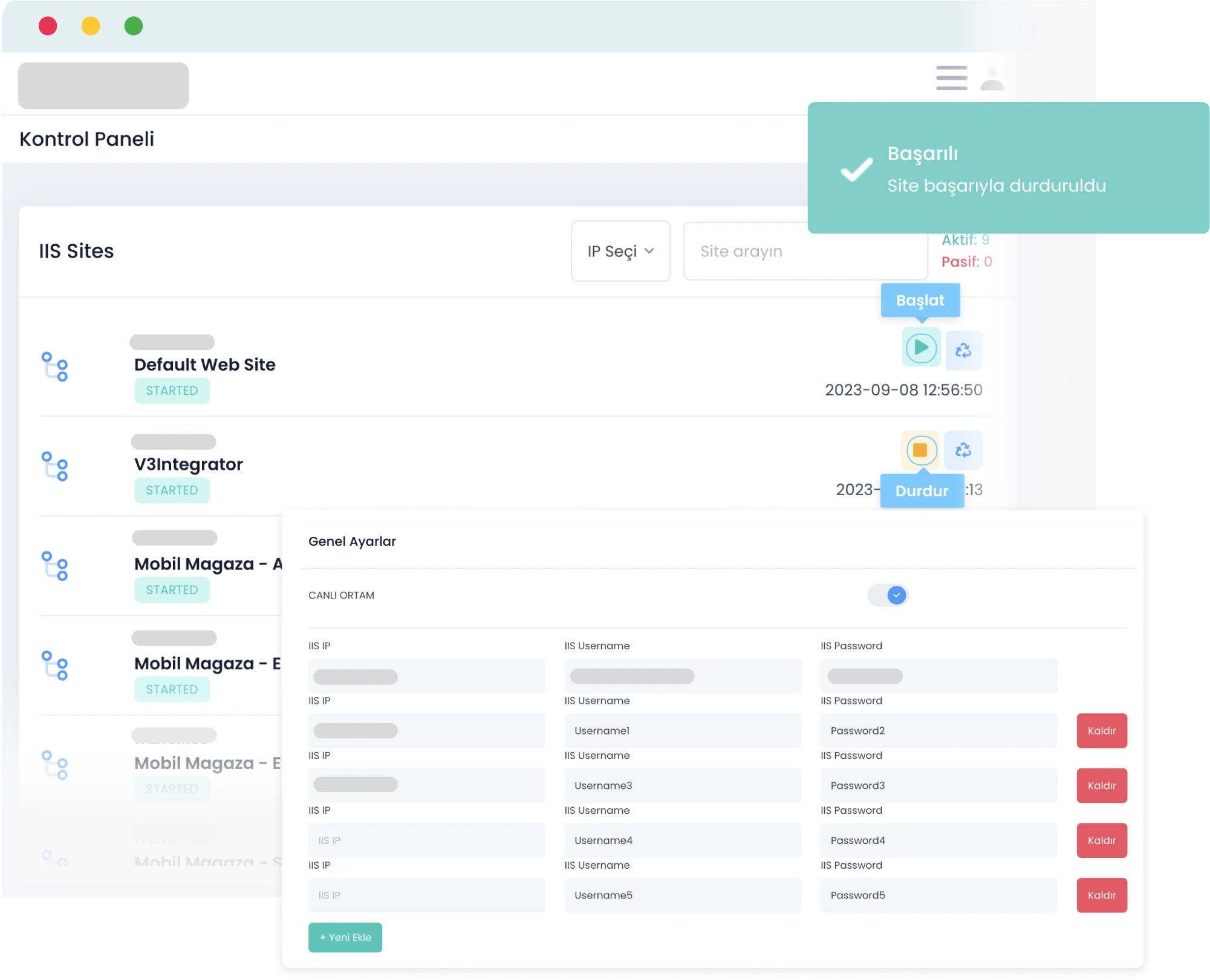Click empty IIS IP field beside Username4
Image resolution: width=1210 pixels, height=980 pixels.
tap(427, 841)
